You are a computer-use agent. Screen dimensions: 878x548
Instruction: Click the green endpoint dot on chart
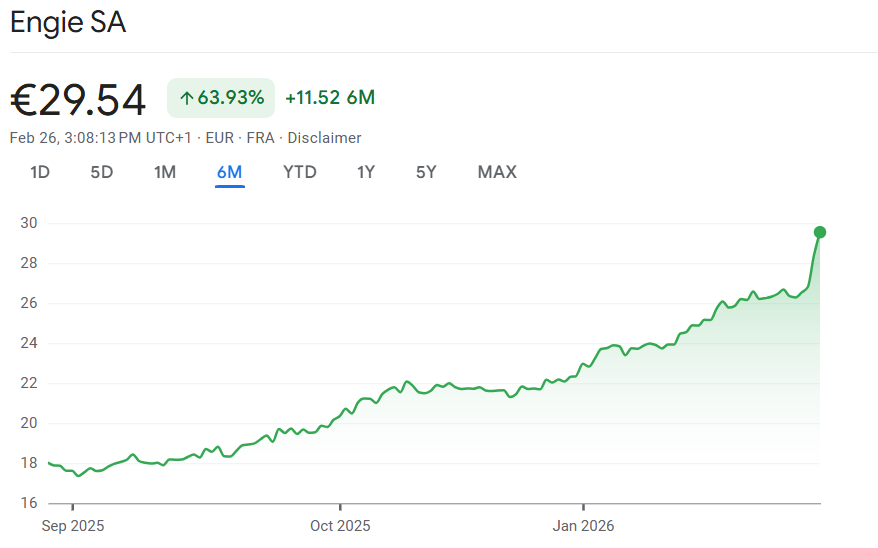[820, 233]
